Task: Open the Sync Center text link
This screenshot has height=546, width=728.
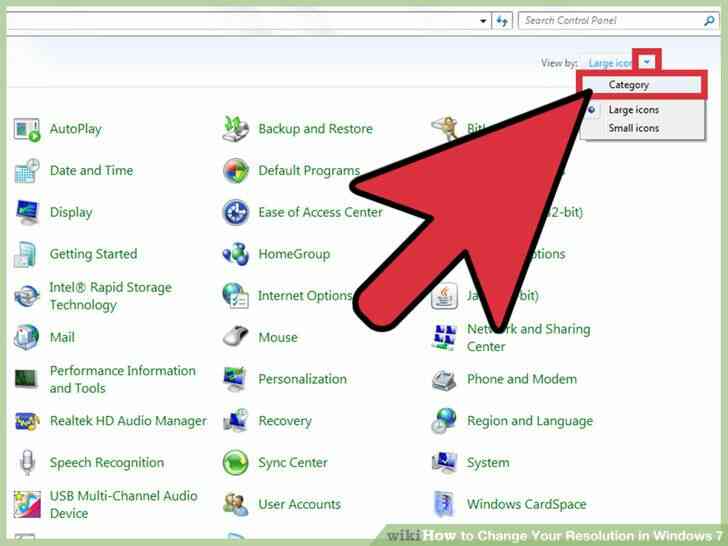Action: tap(293, 463)
